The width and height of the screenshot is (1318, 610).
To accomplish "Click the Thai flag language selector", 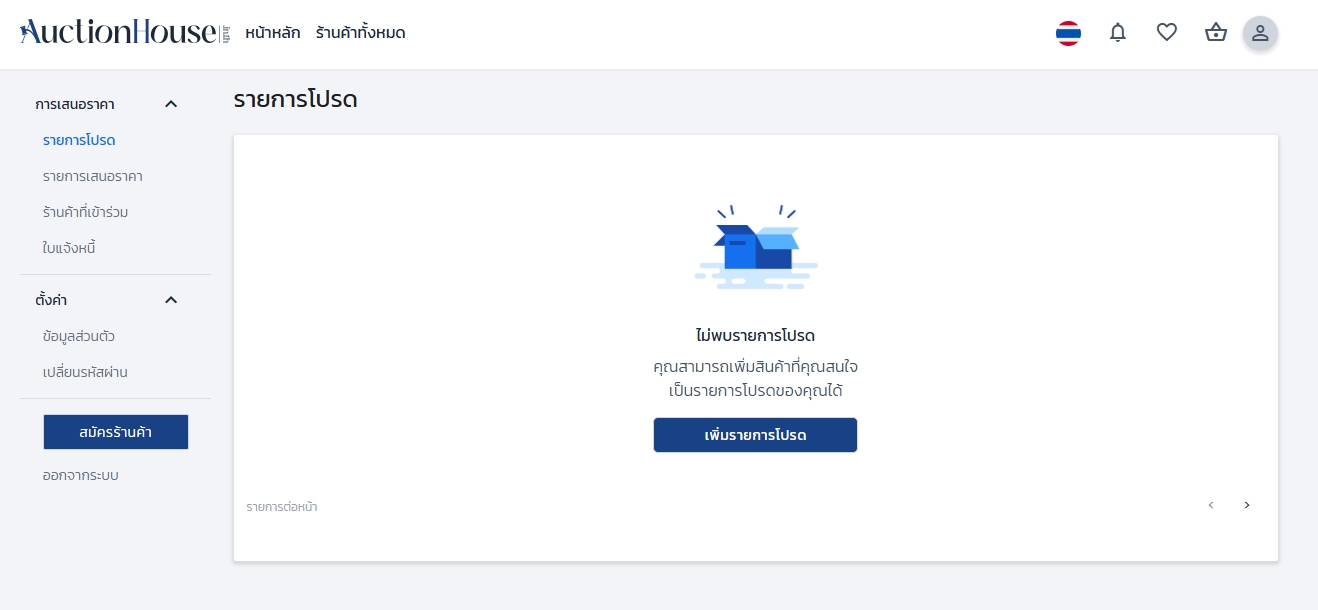I will [1068, 33].
